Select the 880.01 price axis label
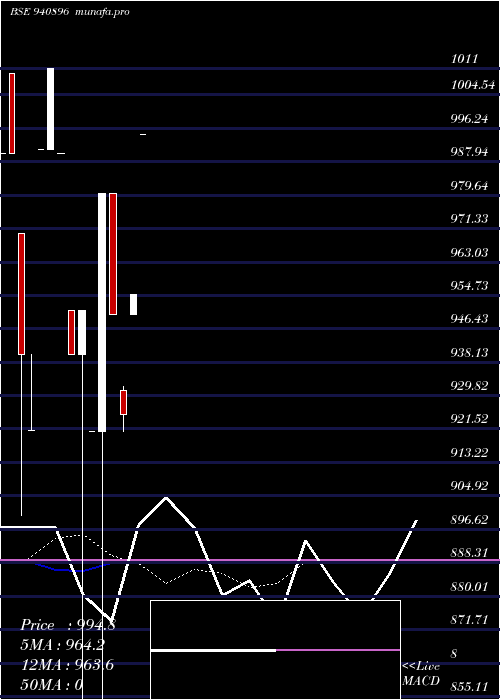Viewport: 500px width, 700px height. click(x=469, y=586)
